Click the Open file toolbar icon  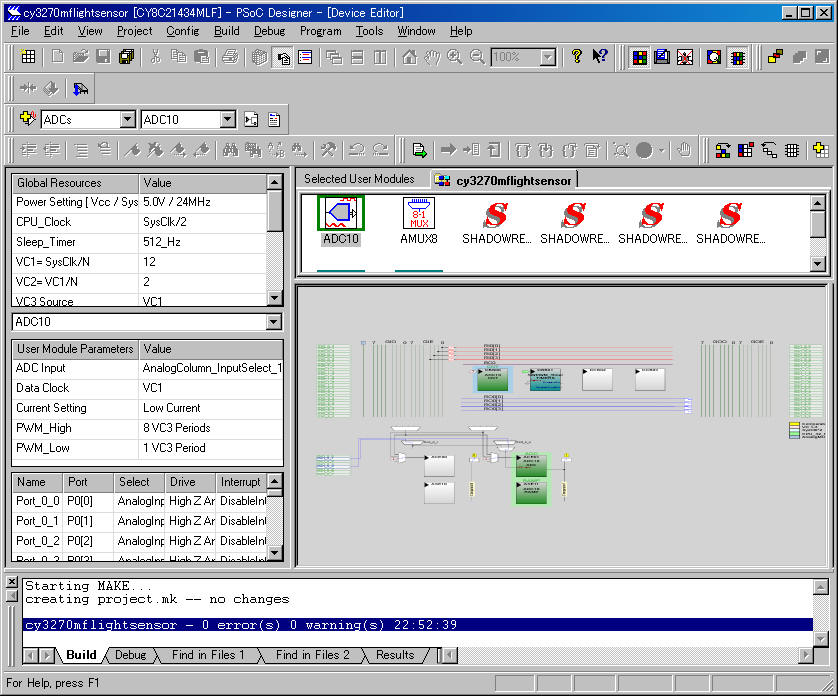click(x=80, y=57)
